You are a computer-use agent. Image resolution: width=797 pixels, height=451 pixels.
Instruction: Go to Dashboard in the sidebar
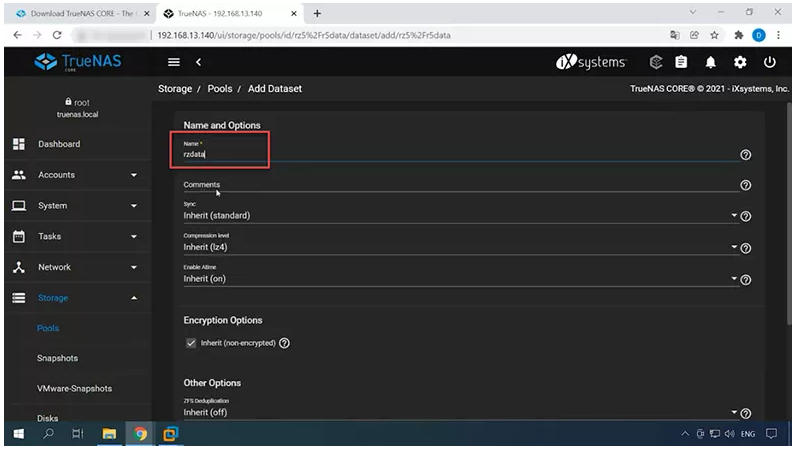[76, 144]
